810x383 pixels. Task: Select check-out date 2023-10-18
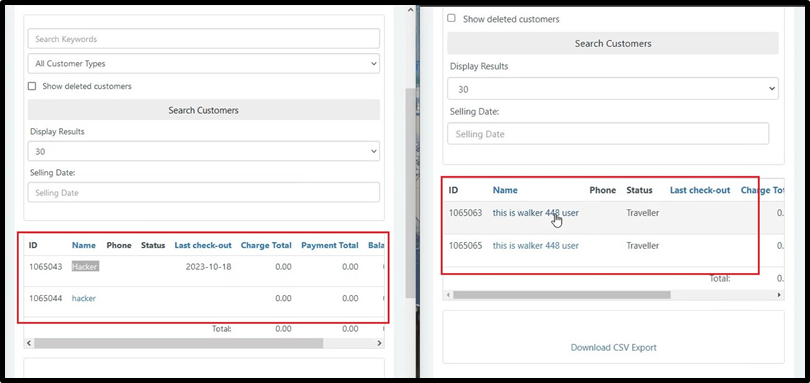(x=210, y=267)
